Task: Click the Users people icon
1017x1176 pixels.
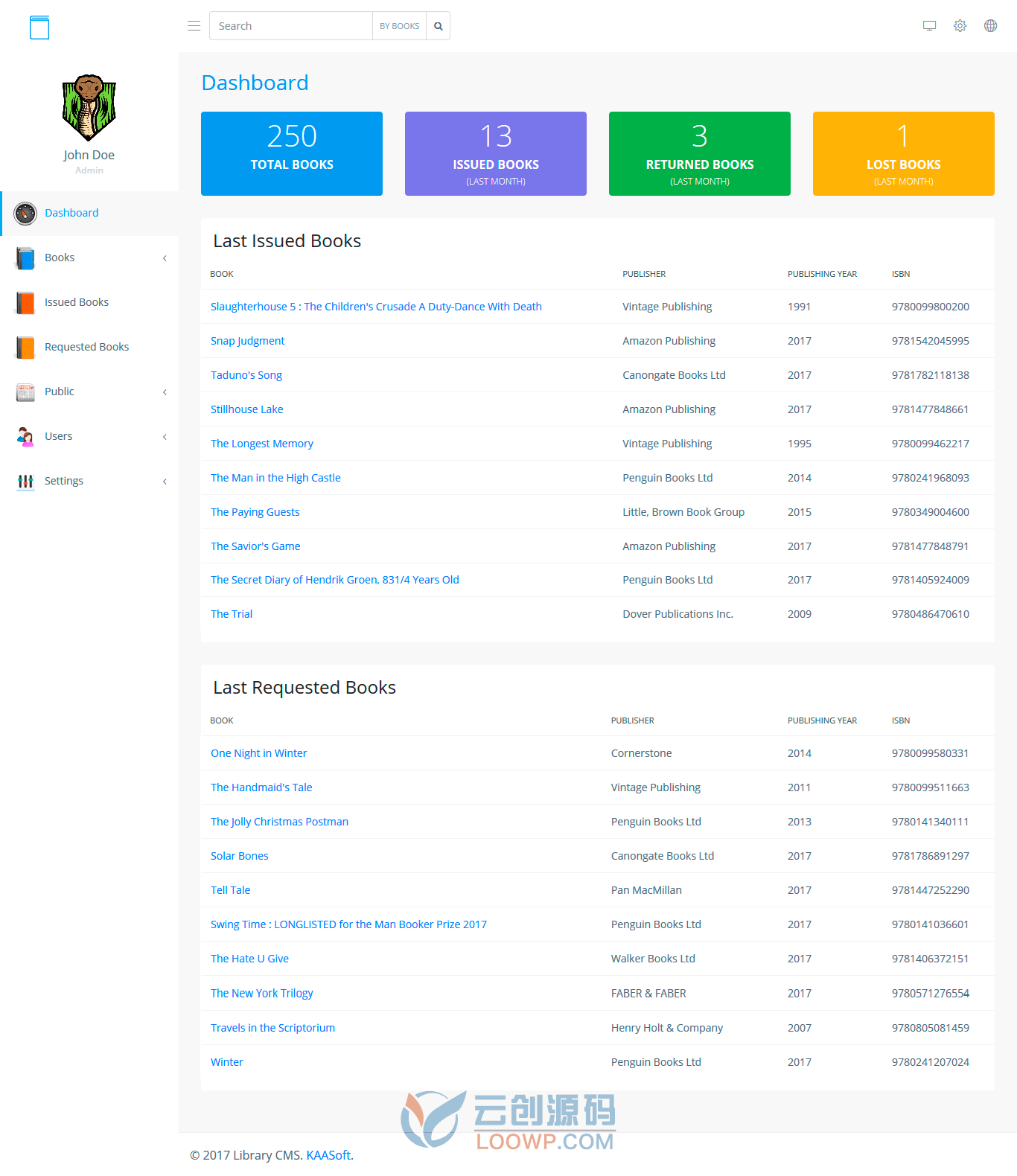Action: (x=25, y=436)
